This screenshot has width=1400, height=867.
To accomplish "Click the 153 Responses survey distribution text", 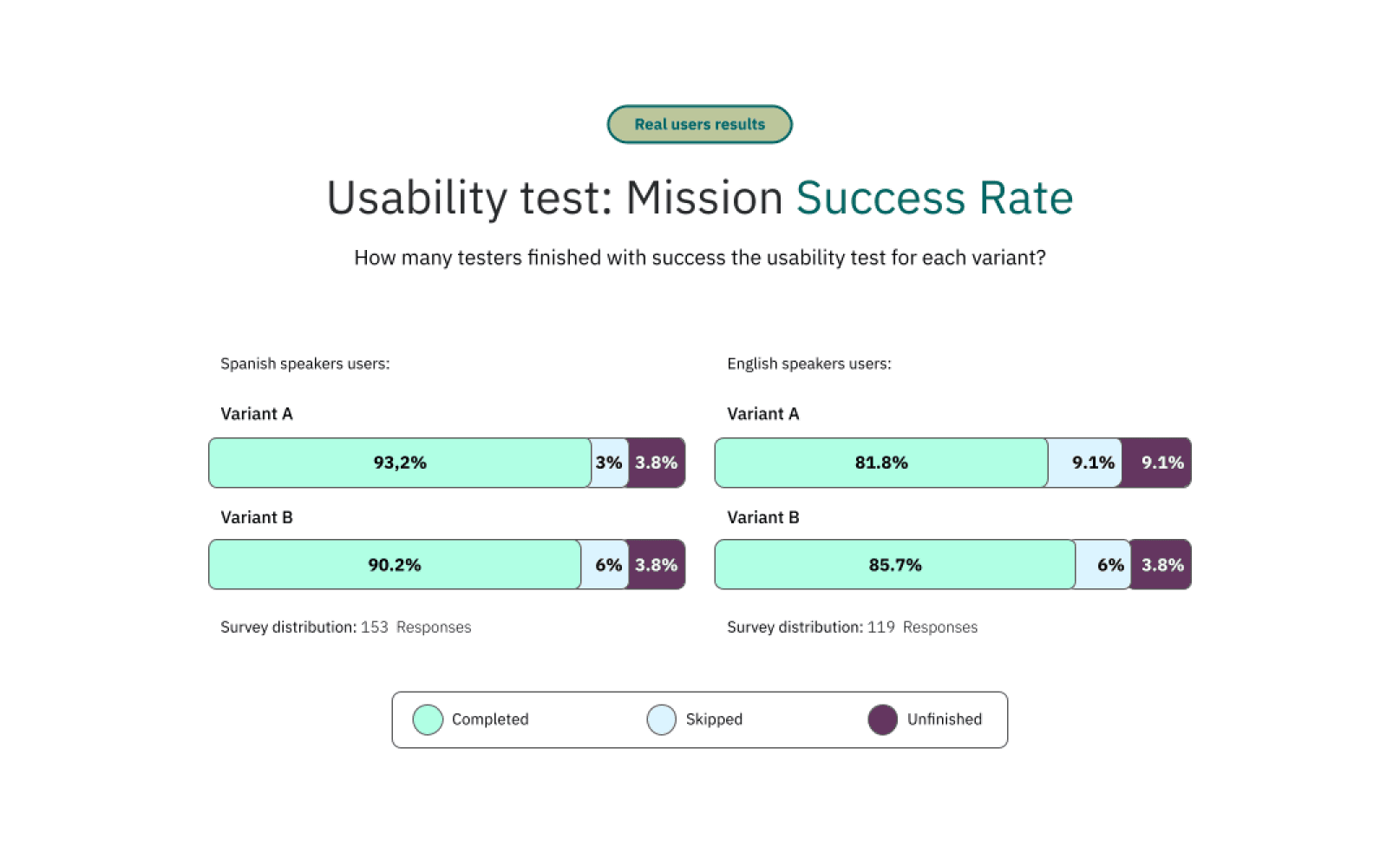I will tap(416, 627).
